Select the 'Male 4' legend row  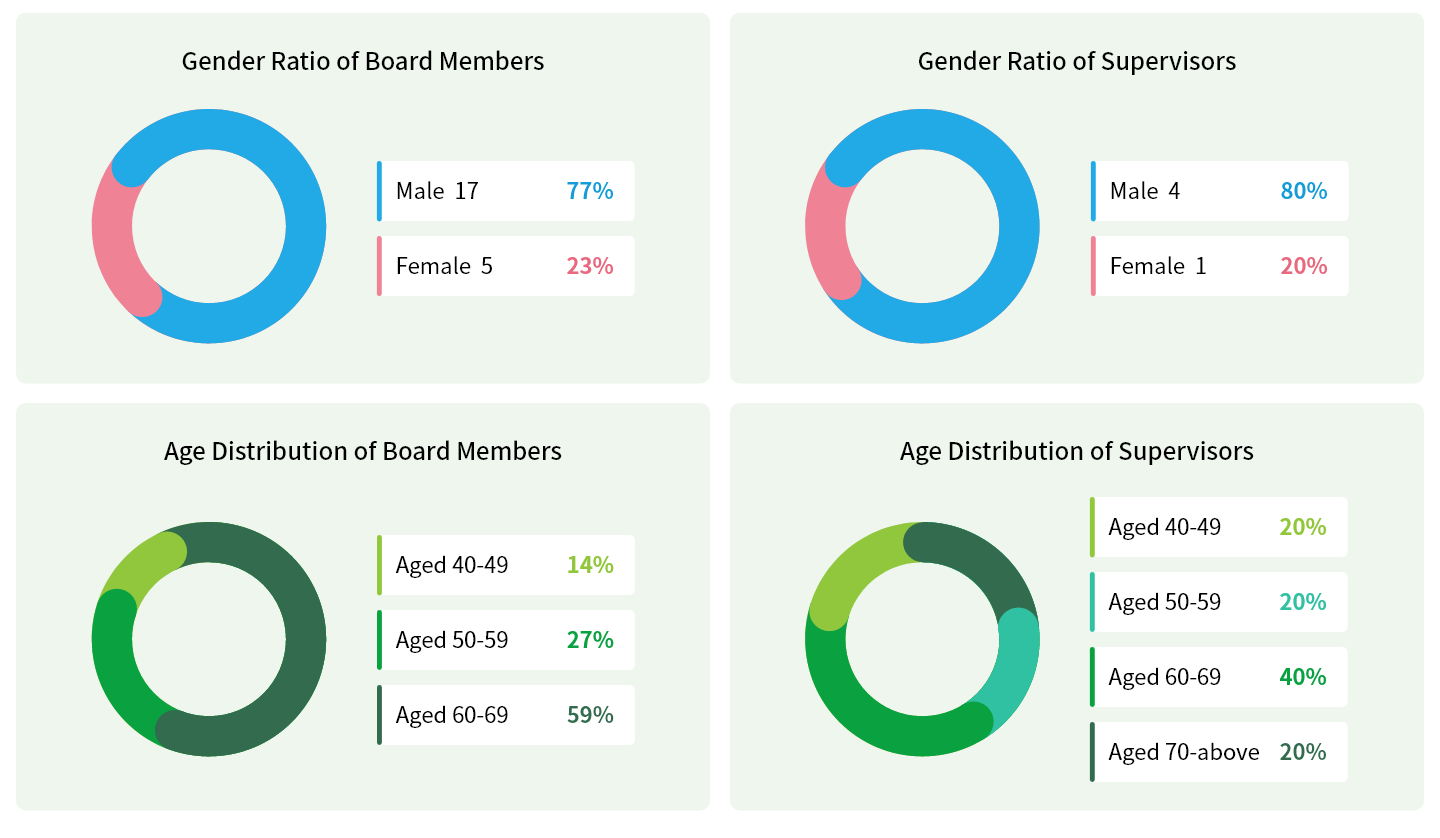coord(1219,191)
